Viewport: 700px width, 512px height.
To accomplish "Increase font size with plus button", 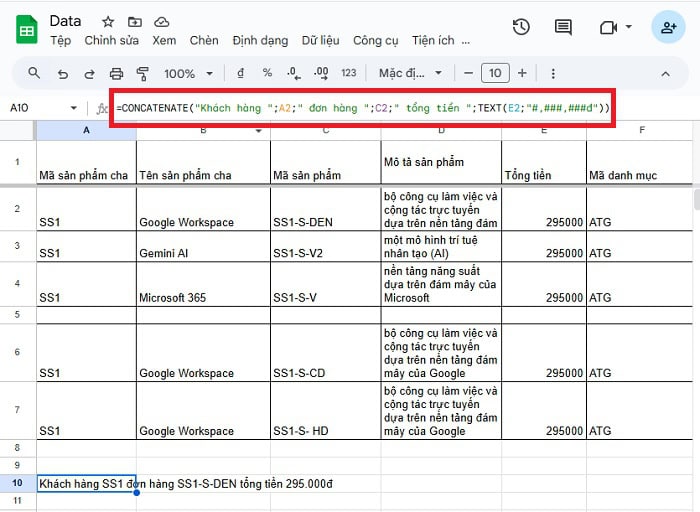I will pyautogui.click(x=522, y=73).
